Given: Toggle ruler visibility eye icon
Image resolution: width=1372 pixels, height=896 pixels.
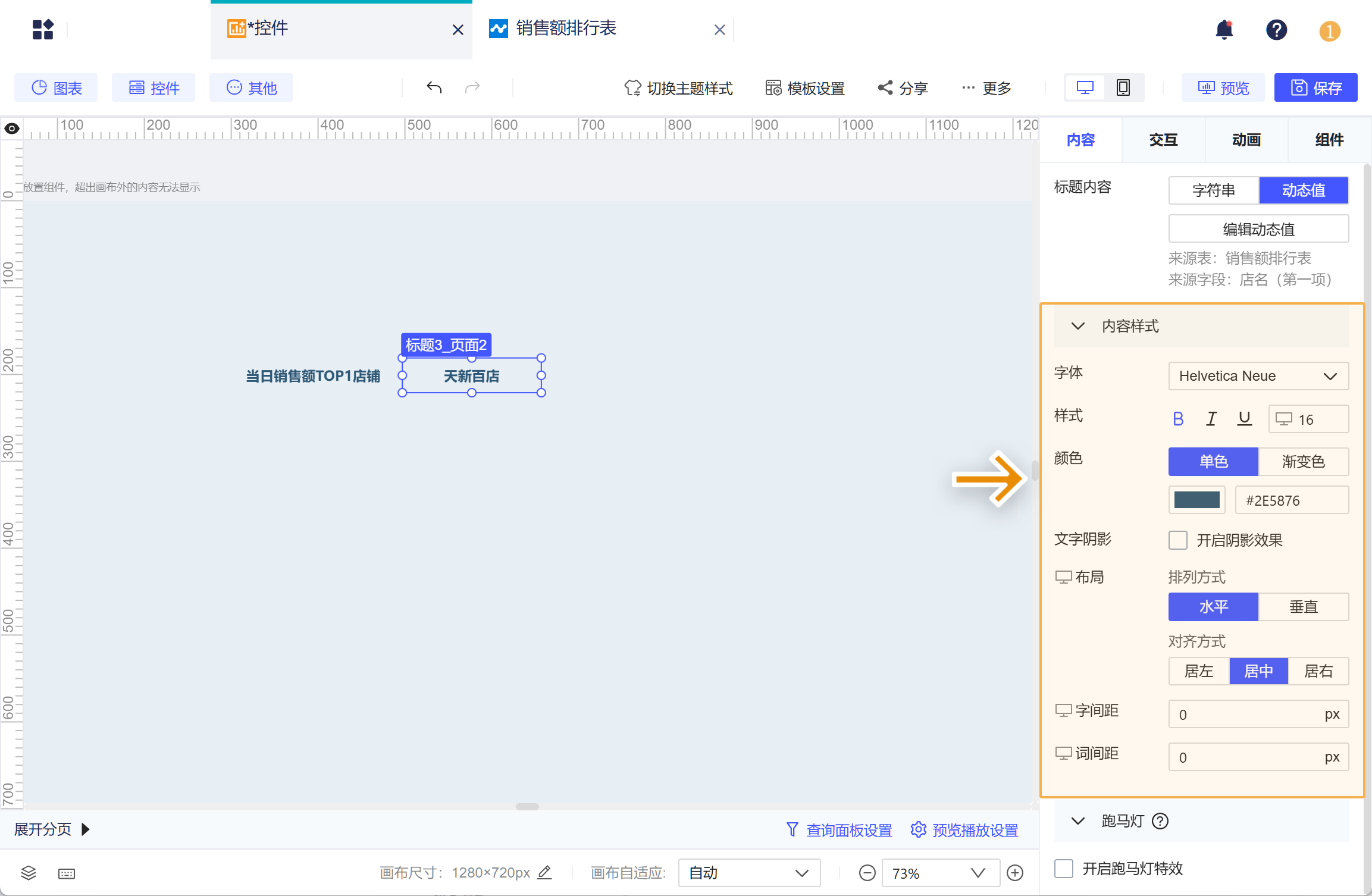Looking at the screenshot, I should tap(12, 129).
